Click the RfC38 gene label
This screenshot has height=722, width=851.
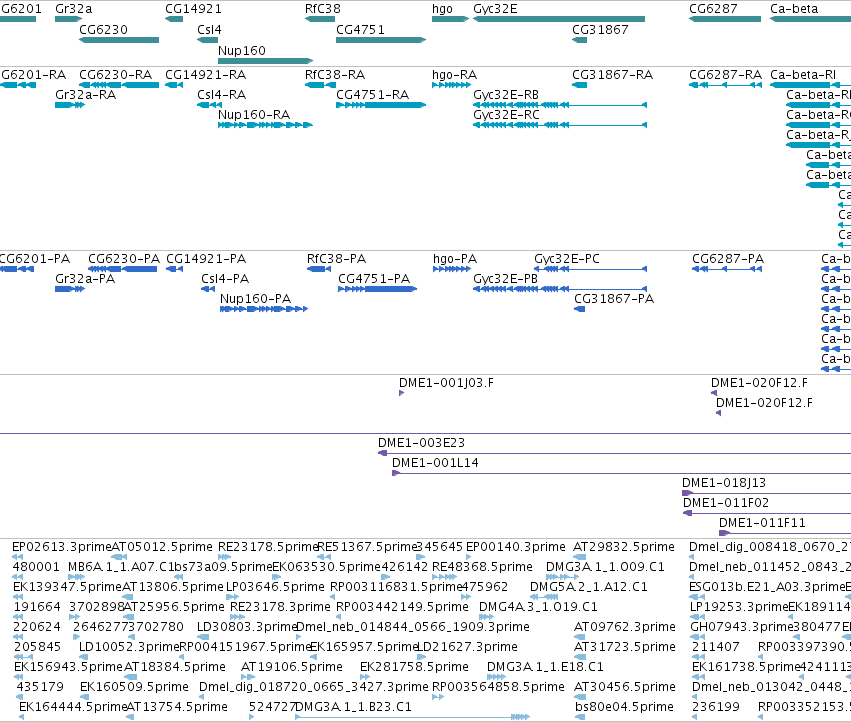coord(323,9)
